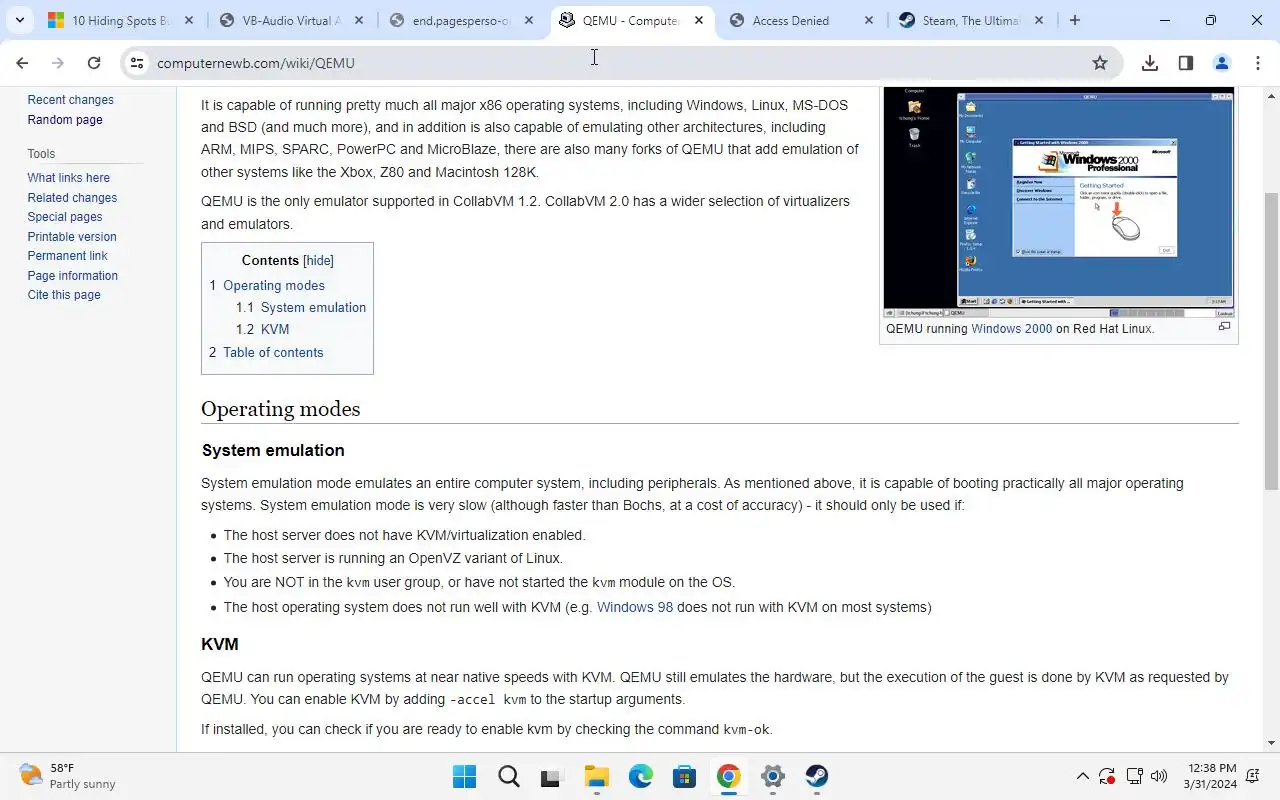
Task: Open Google Chrome taskbar icon
Action: [x=729, y=776]
